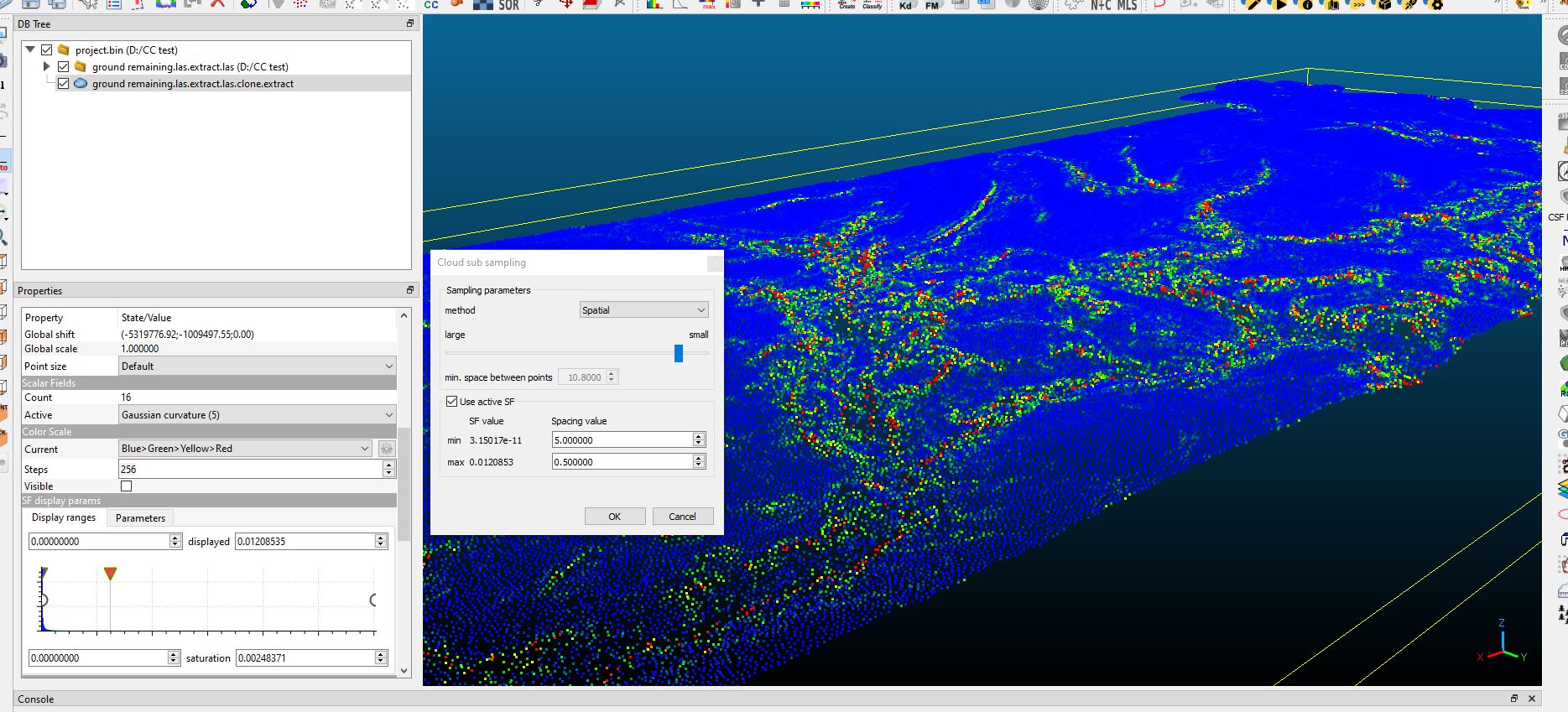The height and width of the screenshot is (712, 1568).
Task: Enable the color scale Visible checkbox
Action: pos(127,486)
